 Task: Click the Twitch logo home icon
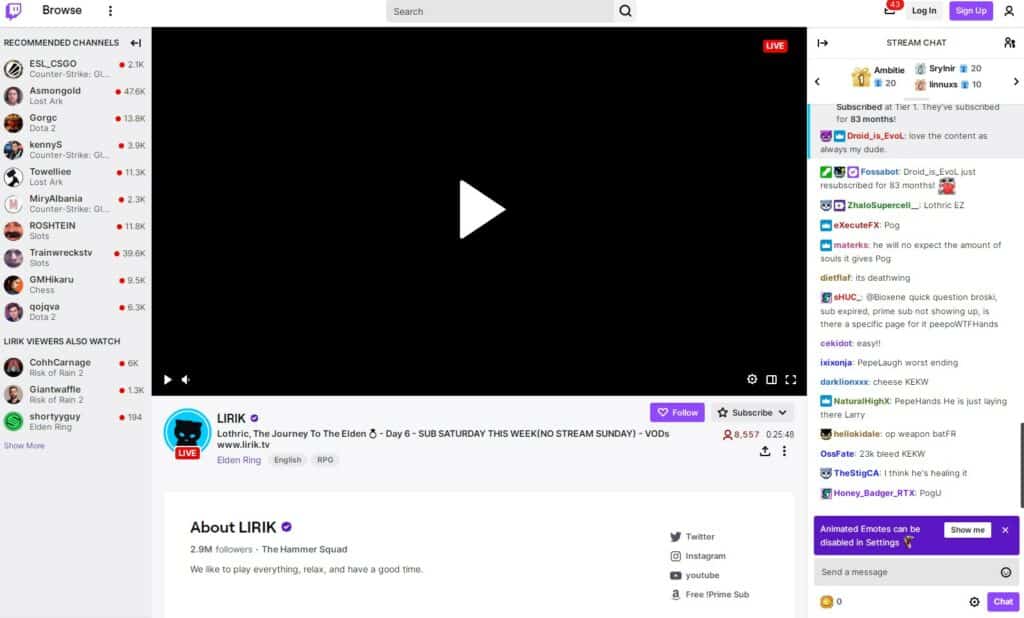coord(13,10)
